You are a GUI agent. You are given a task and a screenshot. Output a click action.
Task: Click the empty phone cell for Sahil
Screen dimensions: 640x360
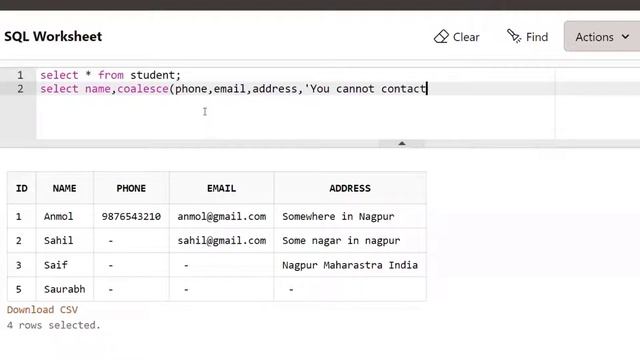coord(131,240)
